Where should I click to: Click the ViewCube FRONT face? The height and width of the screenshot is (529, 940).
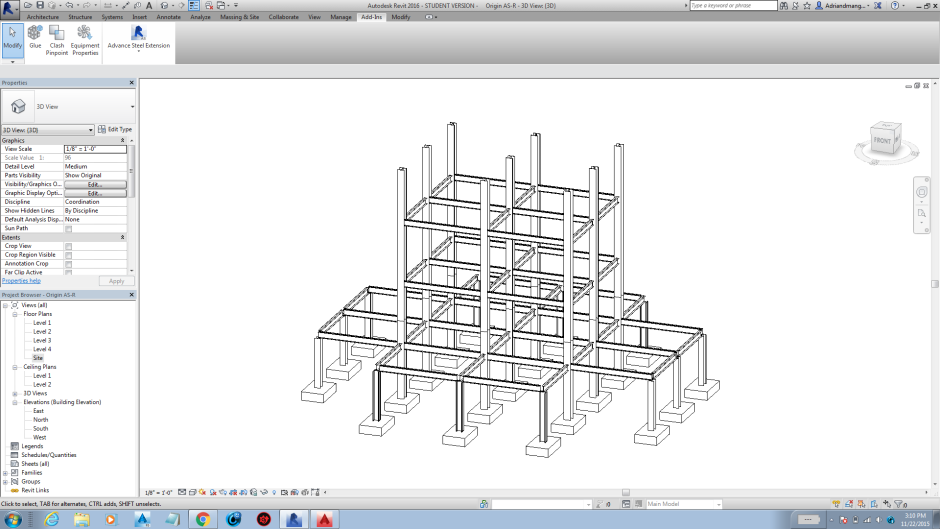click(883, 140)
